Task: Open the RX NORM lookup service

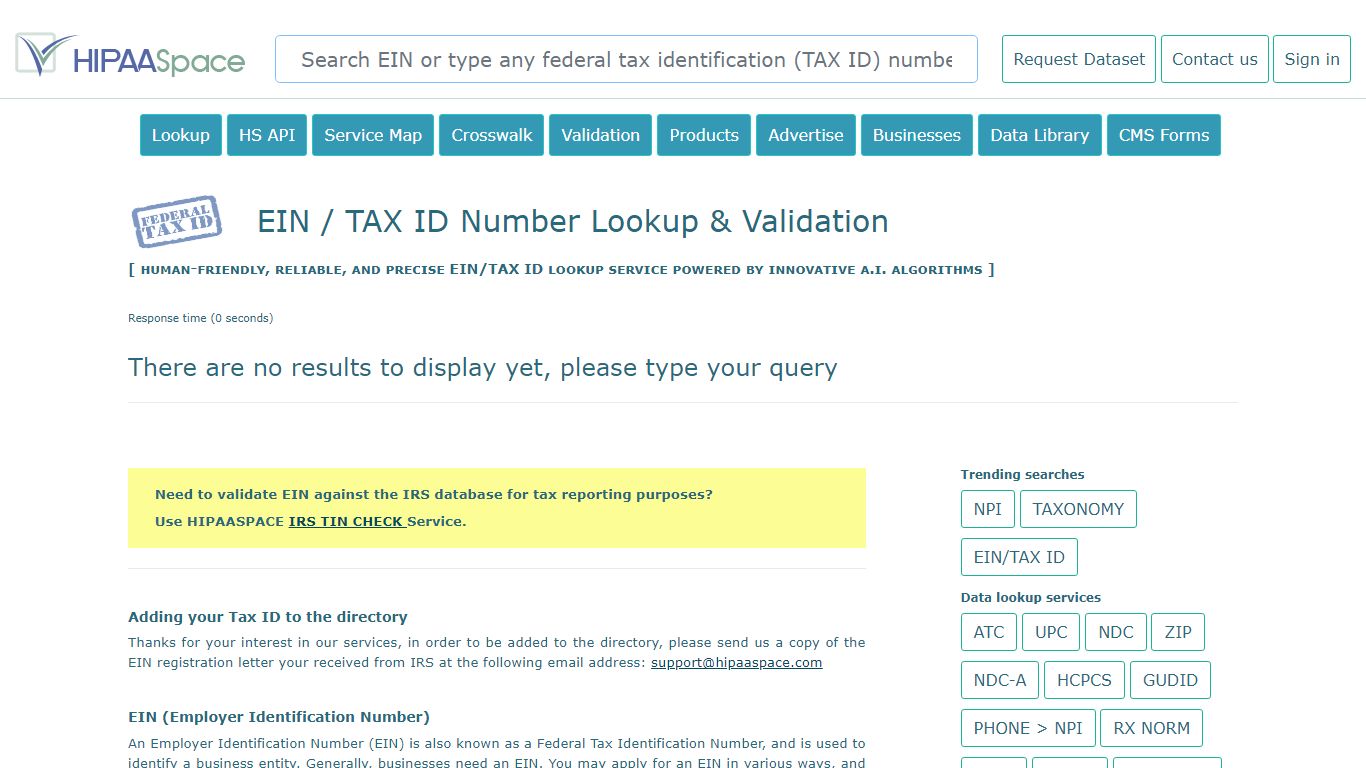Action: [1152, 728]
